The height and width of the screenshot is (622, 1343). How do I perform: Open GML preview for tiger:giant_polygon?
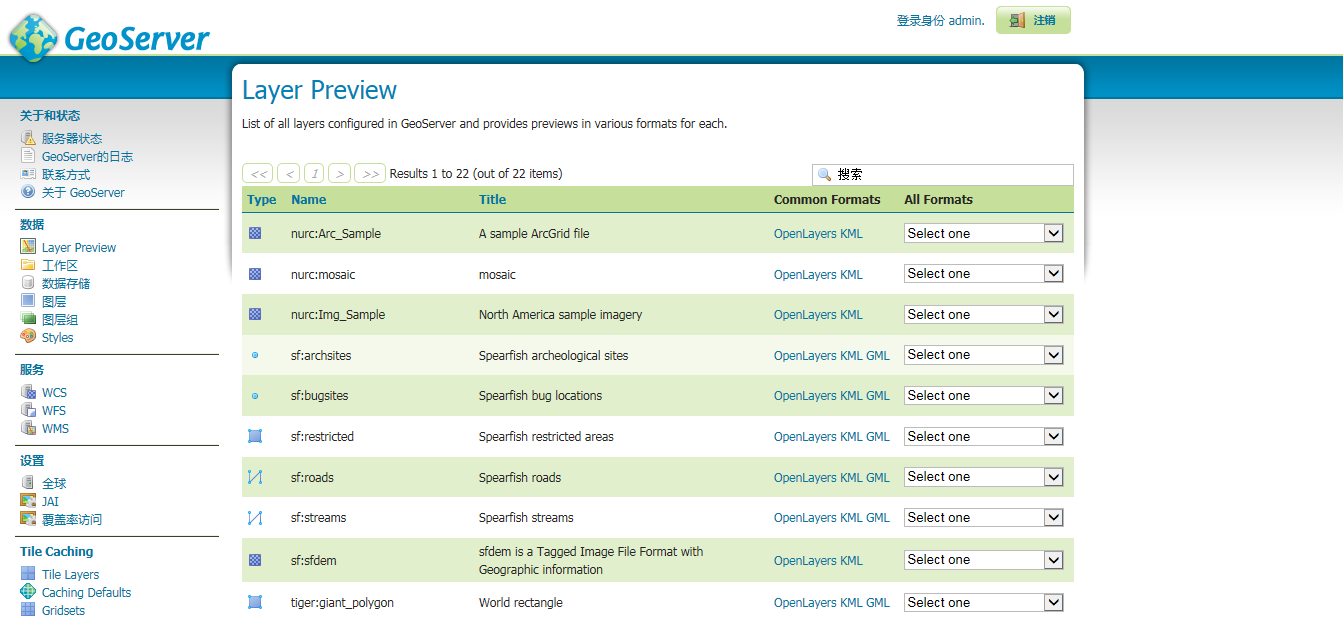878,603
